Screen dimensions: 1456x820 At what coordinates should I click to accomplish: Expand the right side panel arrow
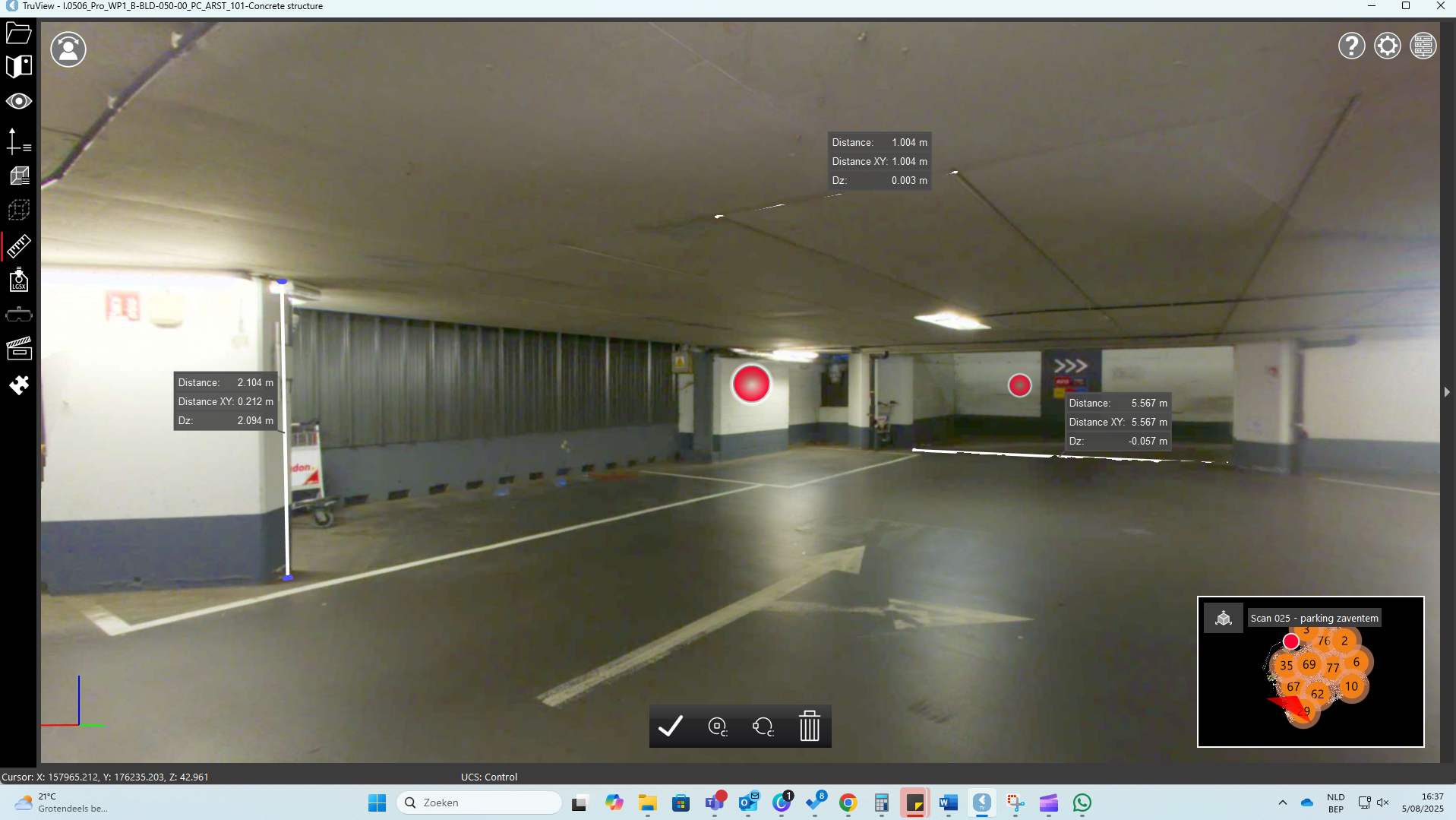(x=1446, y=392)
